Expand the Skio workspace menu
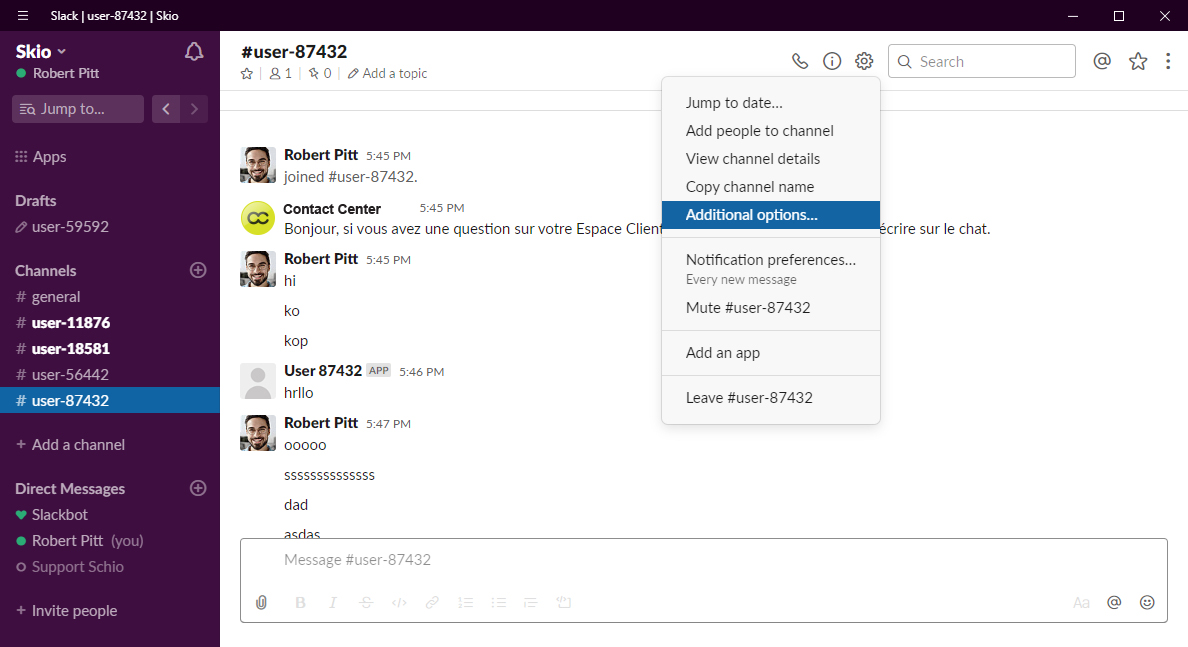Image resolution: width=1188 pixels, height=647 pixels. coord(41,52)
